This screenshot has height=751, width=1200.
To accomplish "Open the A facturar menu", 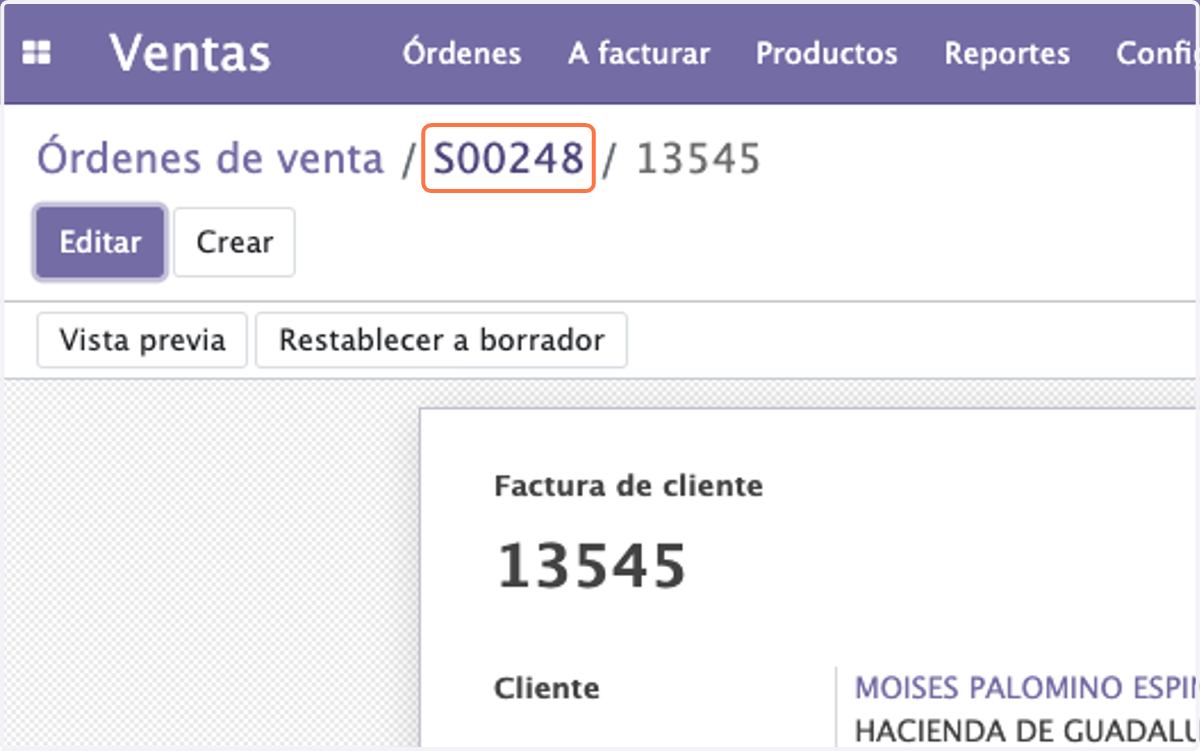I will 639,53.
